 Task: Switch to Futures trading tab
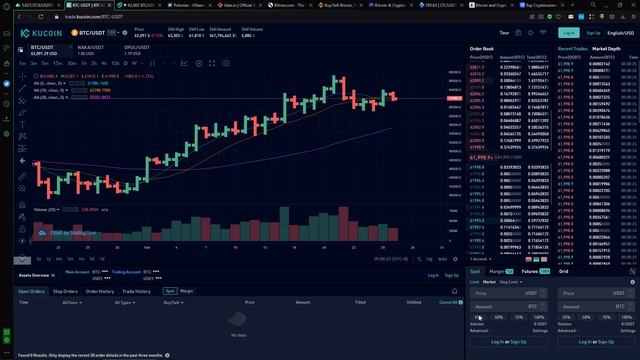(535, 271)
